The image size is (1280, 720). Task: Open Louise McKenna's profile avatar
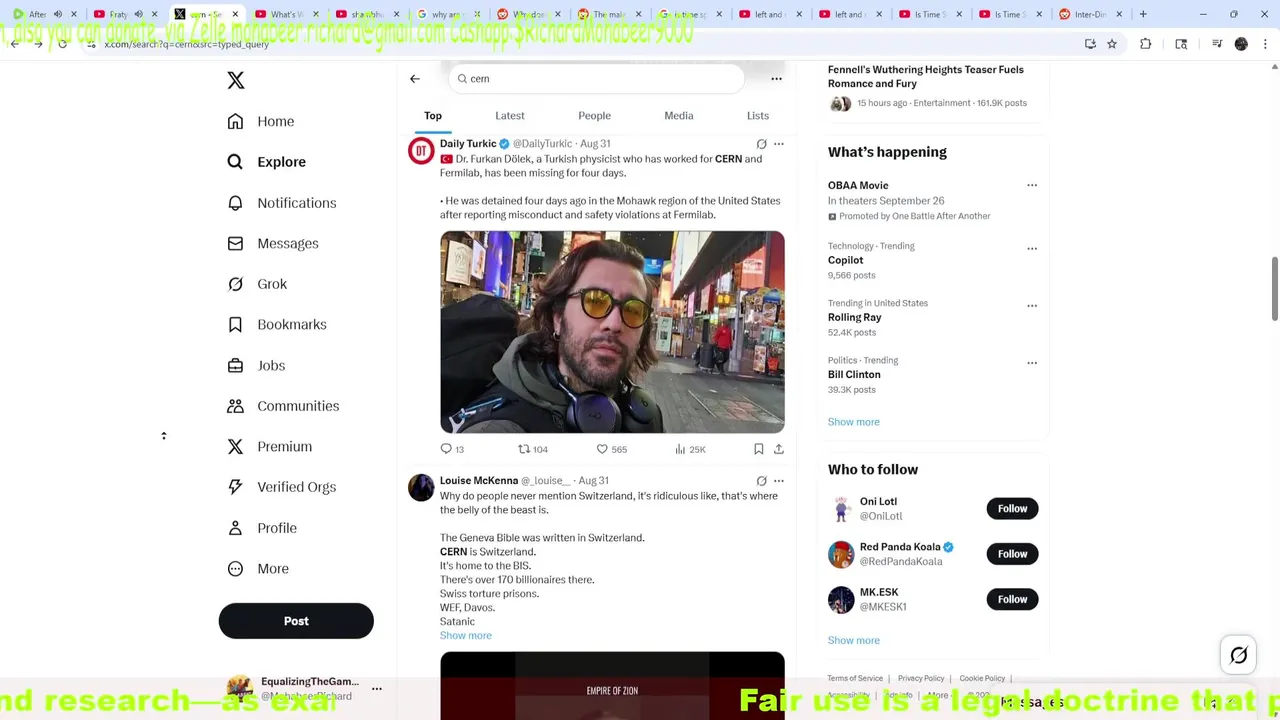[421, 488]
